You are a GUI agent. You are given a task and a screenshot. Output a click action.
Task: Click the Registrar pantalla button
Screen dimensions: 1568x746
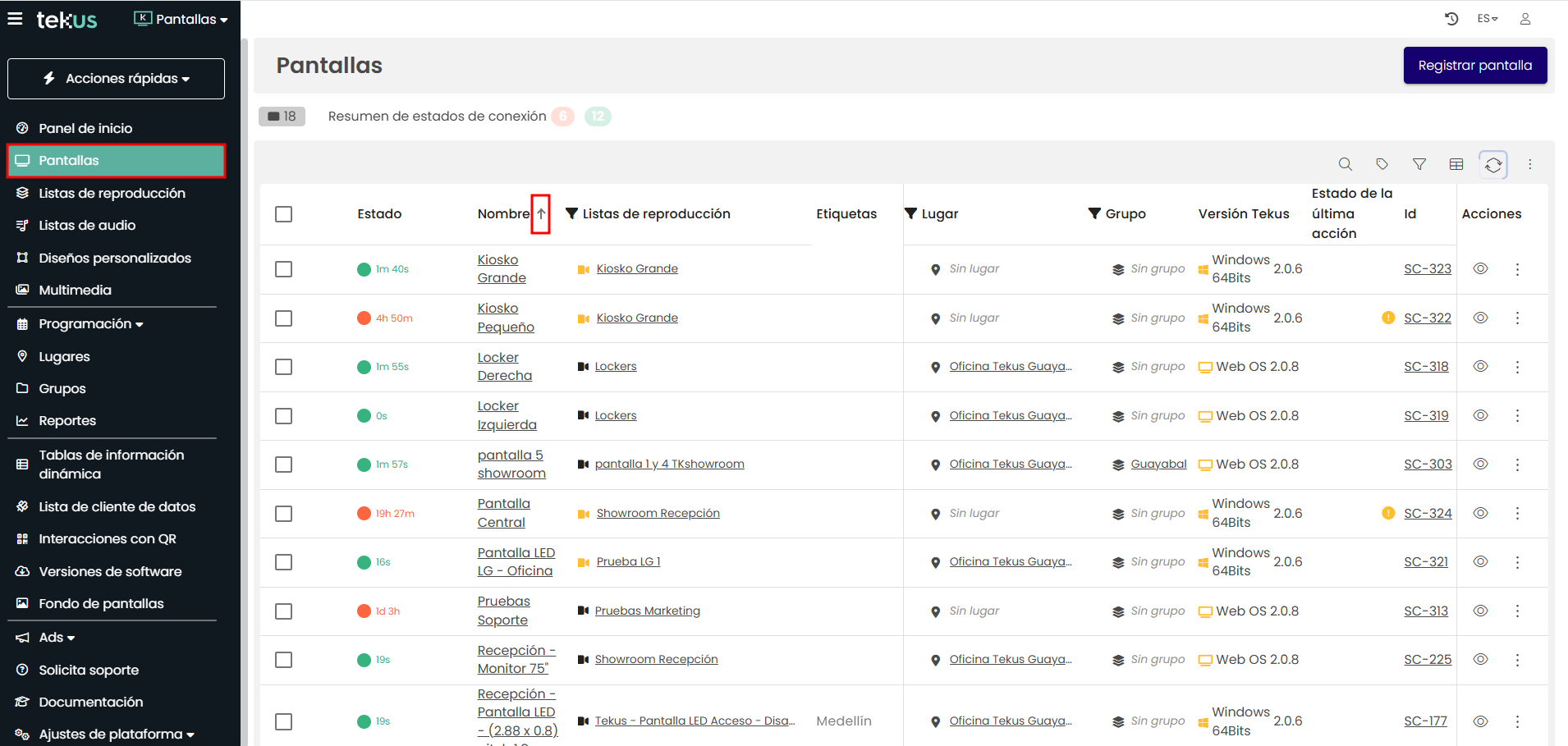(1474, 66)
